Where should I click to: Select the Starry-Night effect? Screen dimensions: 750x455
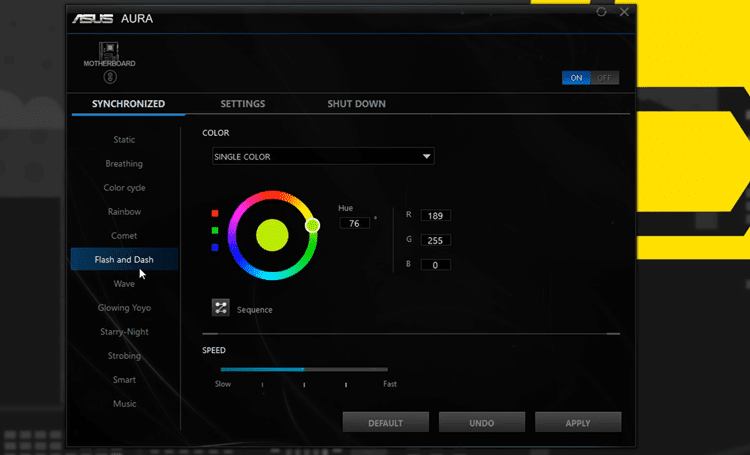pyautogui.click(x=124, y=332)
